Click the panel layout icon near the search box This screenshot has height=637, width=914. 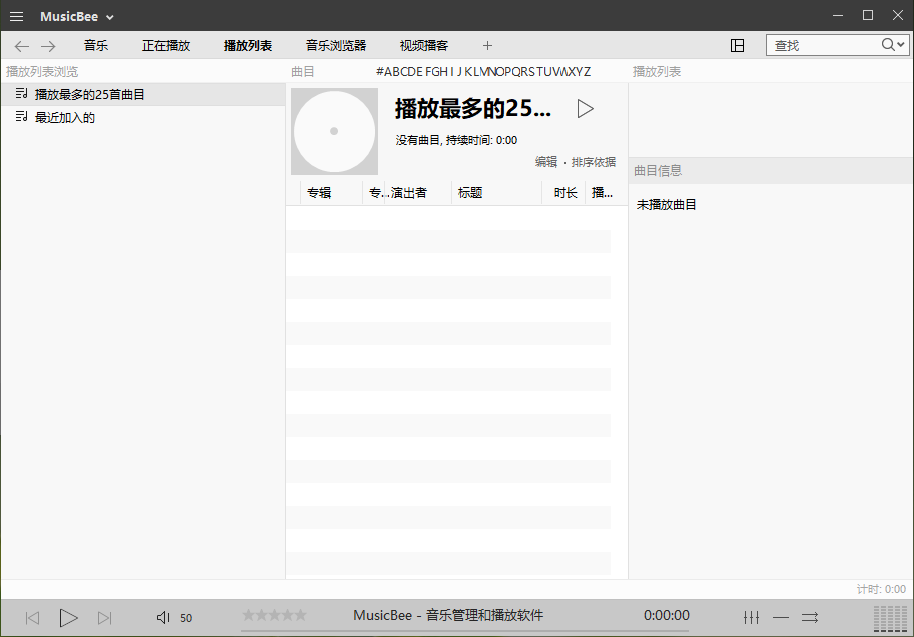coord(738,45)
